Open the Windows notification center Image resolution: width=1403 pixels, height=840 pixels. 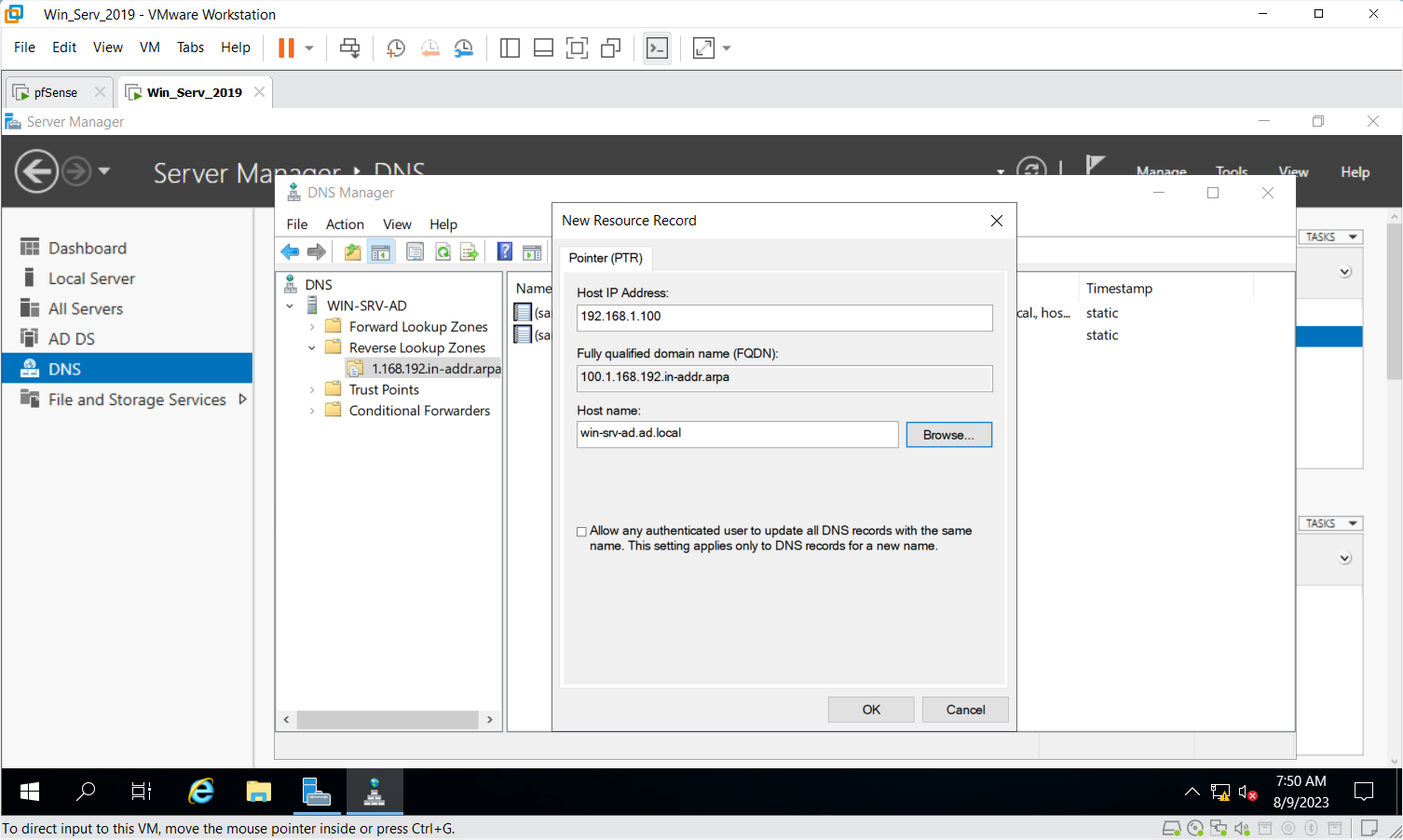pos(1364,793)
